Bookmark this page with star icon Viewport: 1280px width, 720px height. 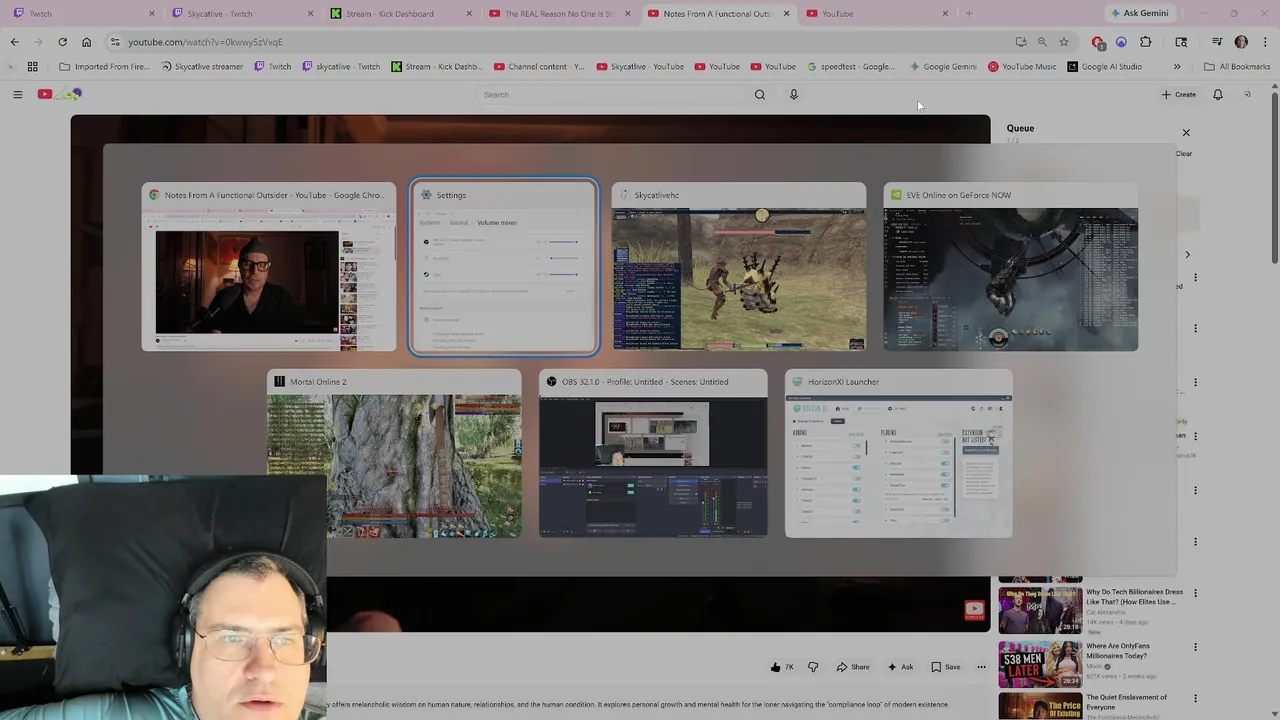[x=1064, y=42]
